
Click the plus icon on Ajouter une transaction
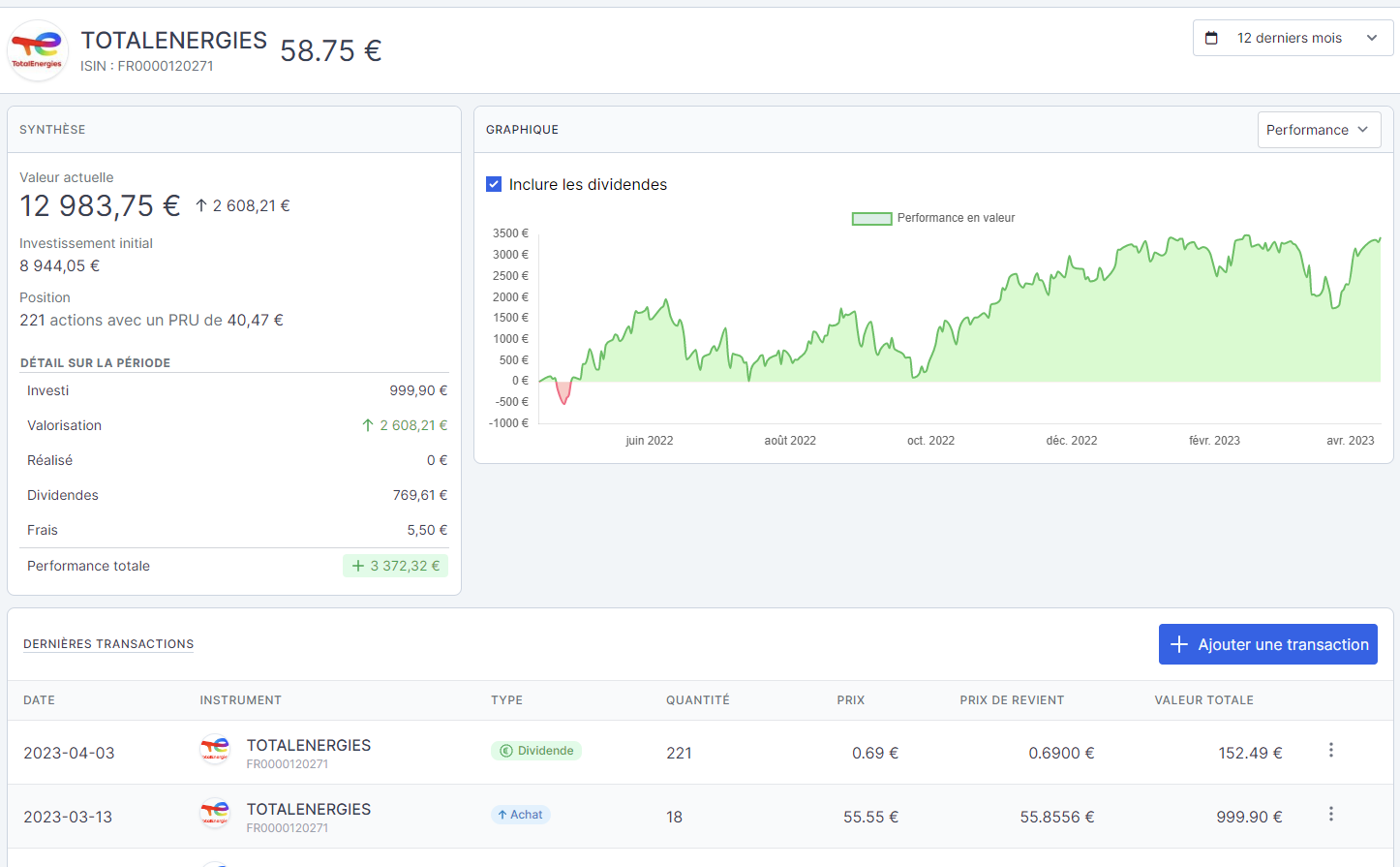pos(1179,644)
